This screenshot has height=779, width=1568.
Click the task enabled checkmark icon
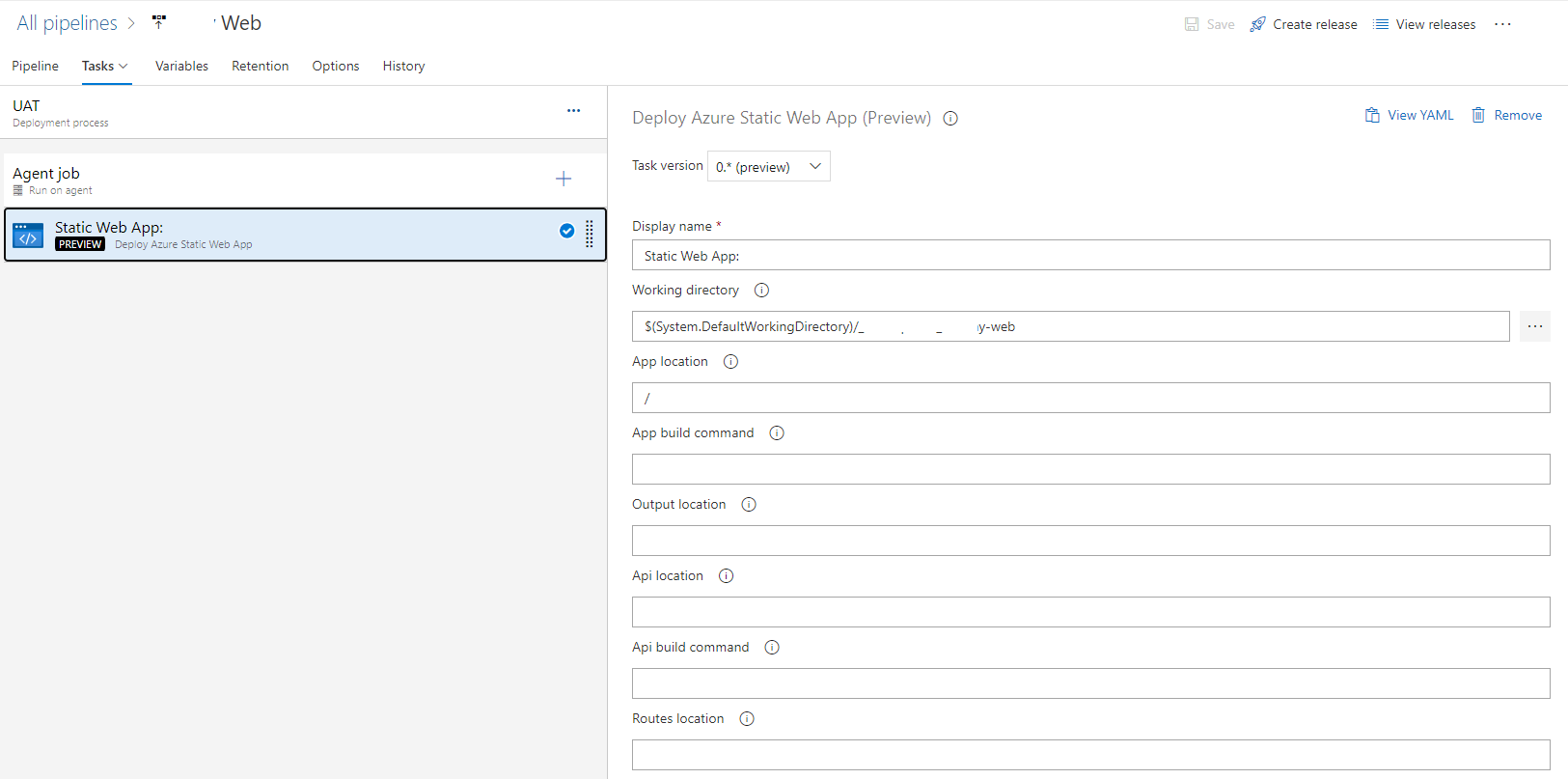[567, 231]
